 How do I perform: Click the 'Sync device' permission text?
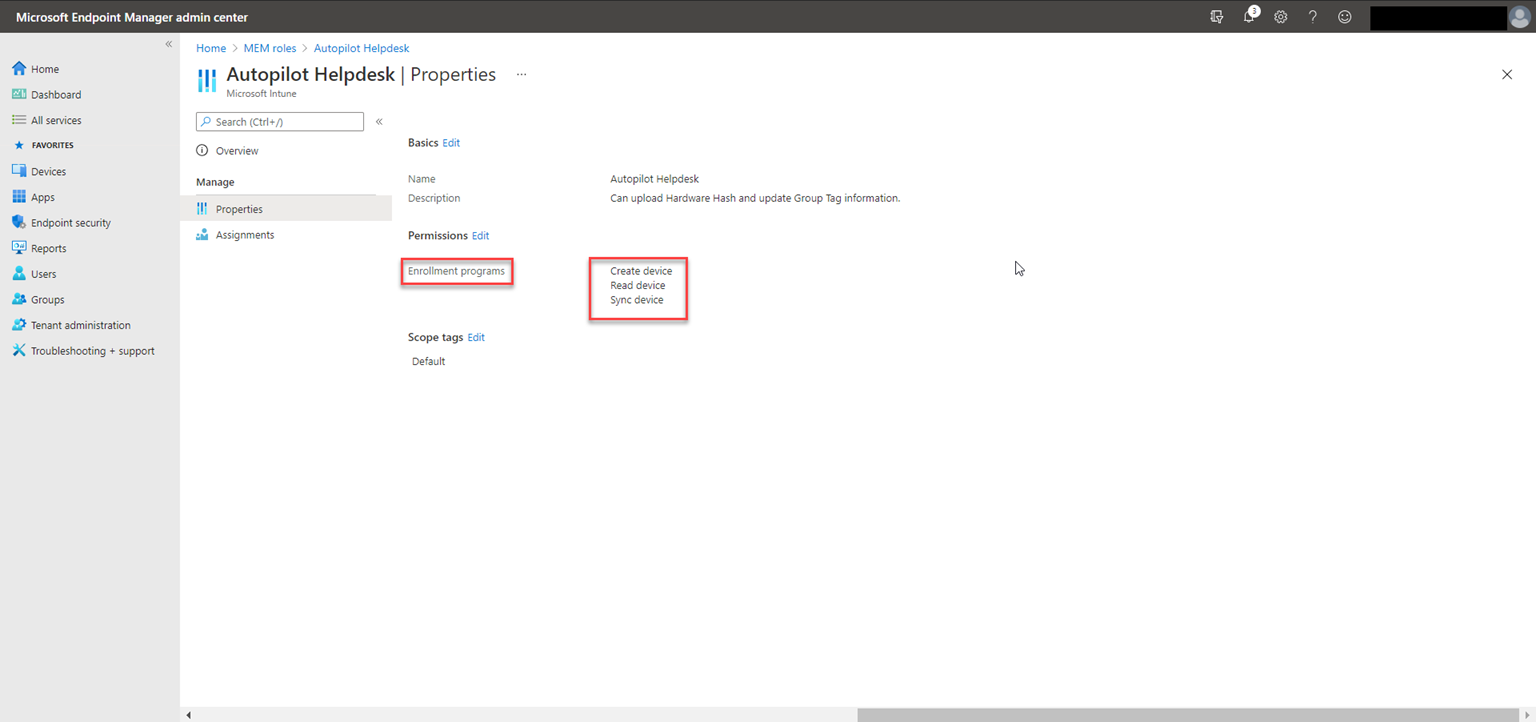(x=636, y=300)
